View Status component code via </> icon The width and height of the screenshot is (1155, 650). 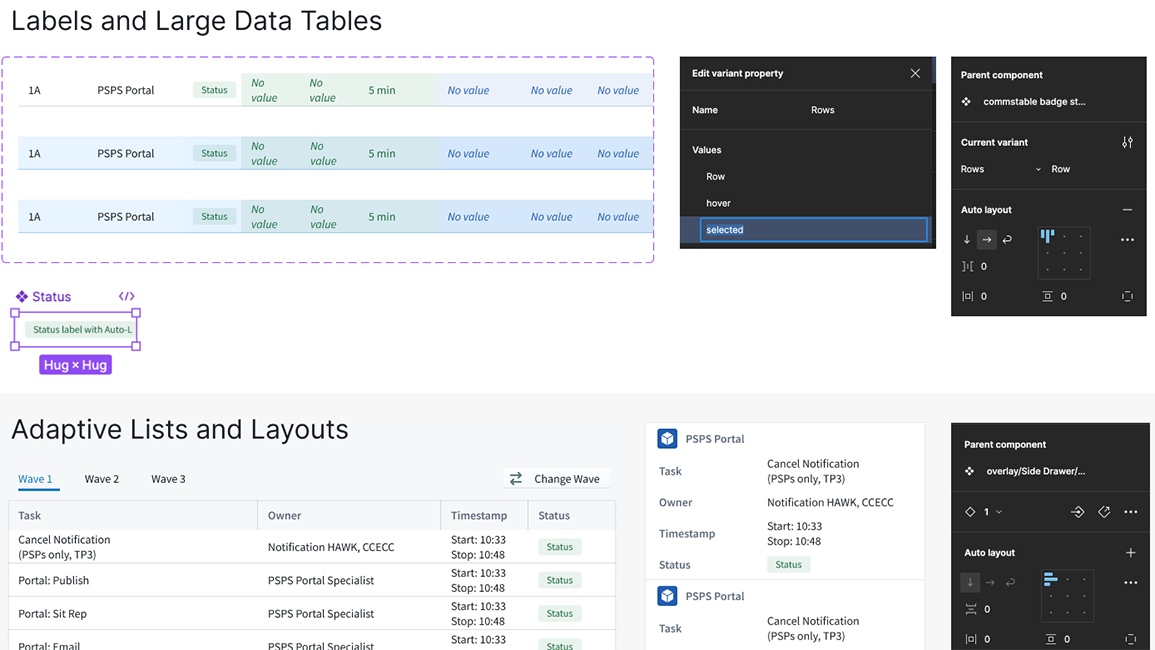126,296
